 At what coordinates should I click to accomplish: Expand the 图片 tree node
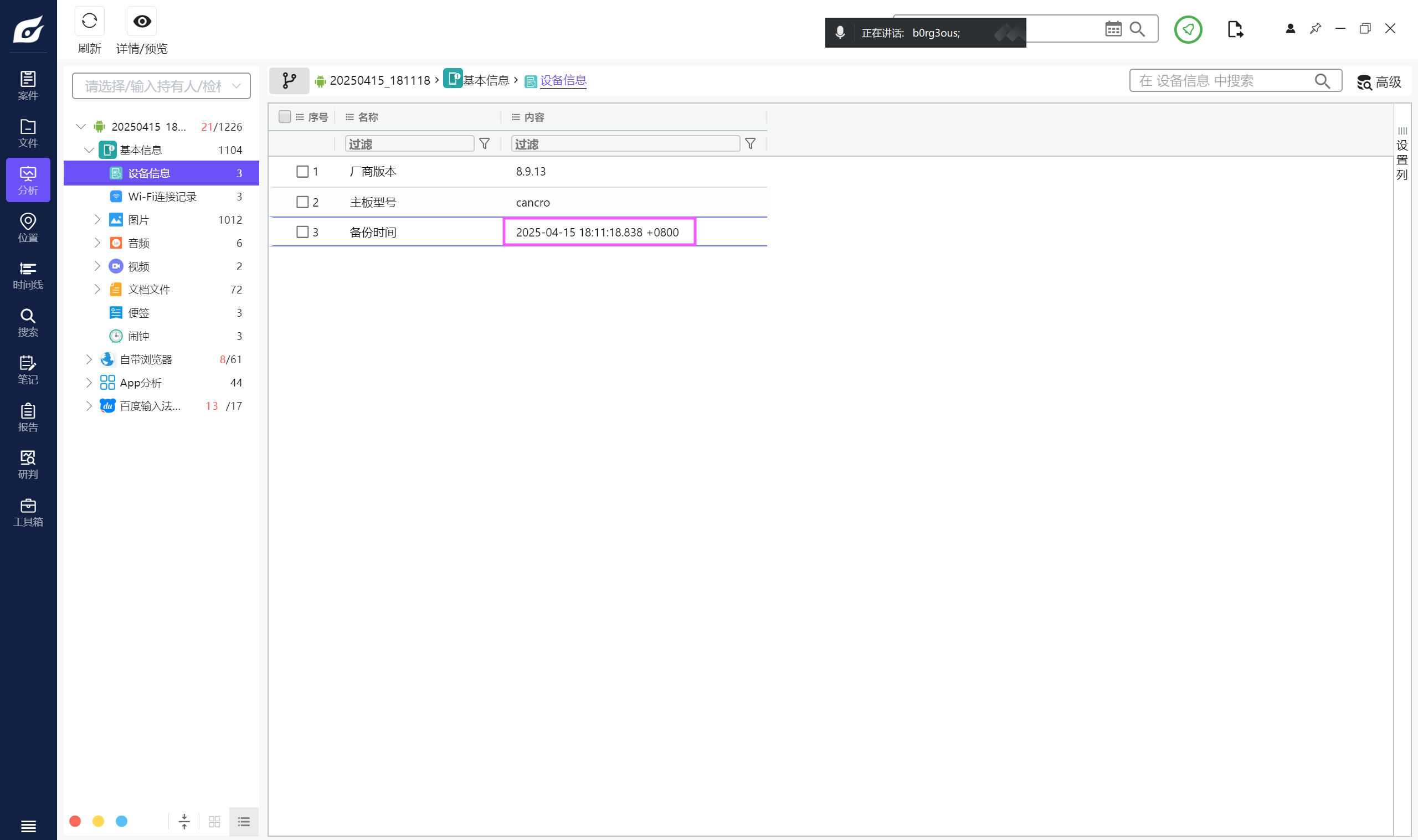[97, 220]
